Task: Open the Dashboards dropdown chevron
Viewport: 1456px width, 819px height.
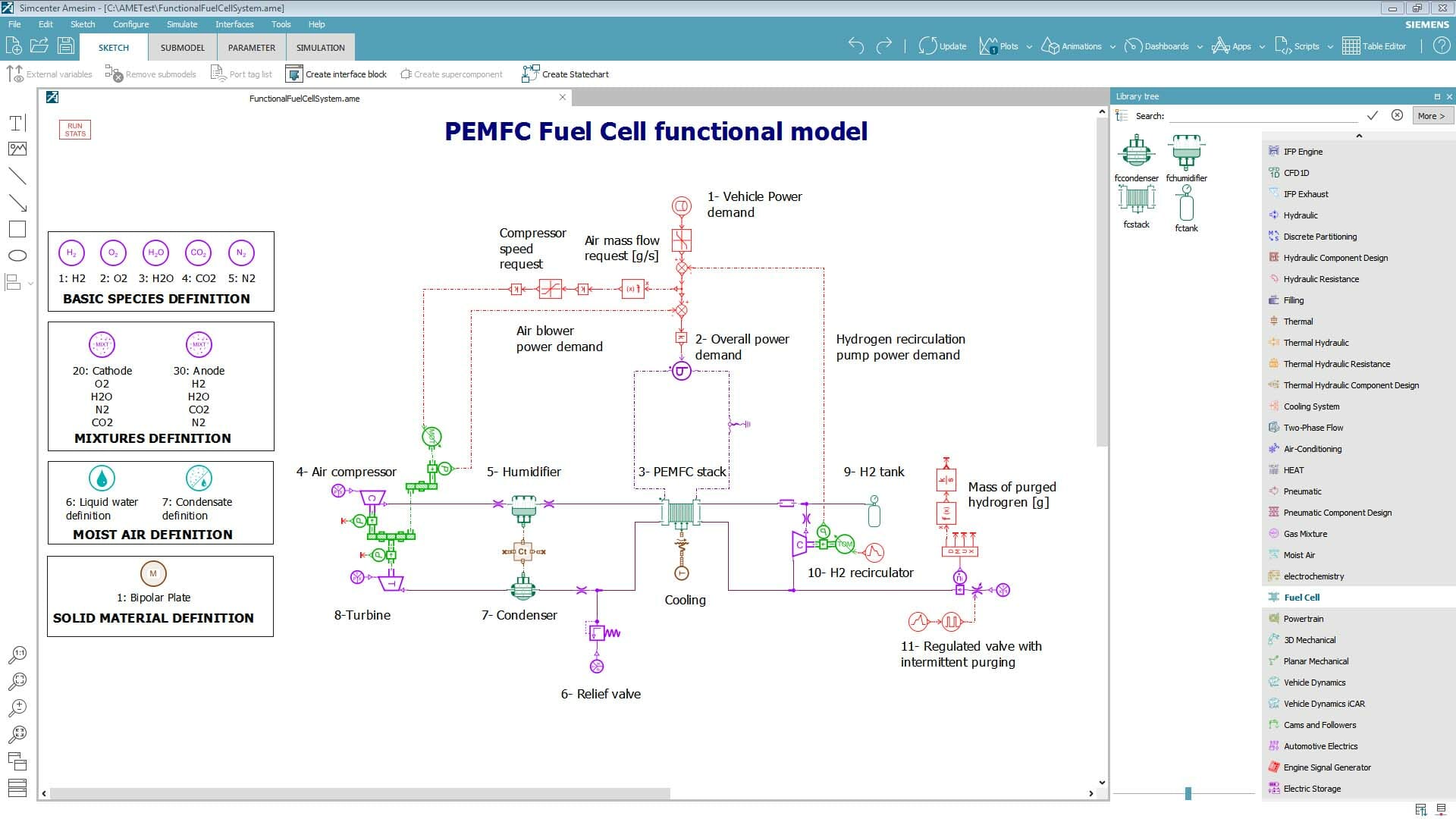Action: click(x=1200, y=47)
